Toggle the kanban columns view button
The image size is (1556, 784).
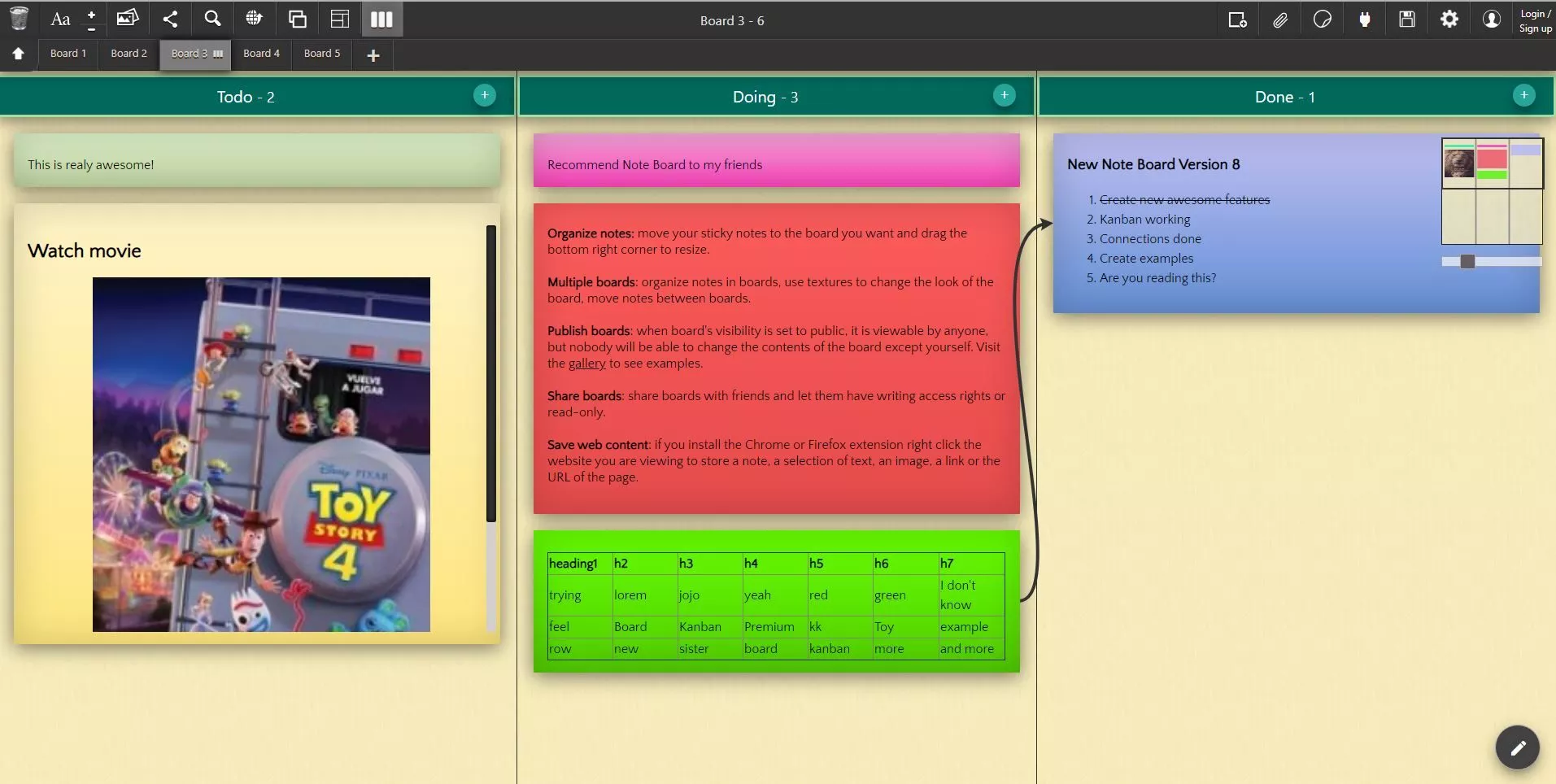(x=381, y=19)
